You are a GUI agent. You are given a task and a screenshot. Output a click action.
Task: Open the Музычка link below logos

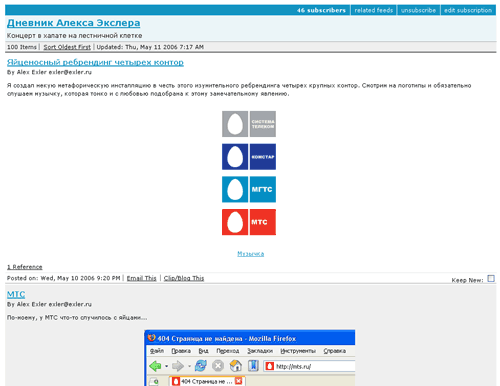click(x=251, y=254)
